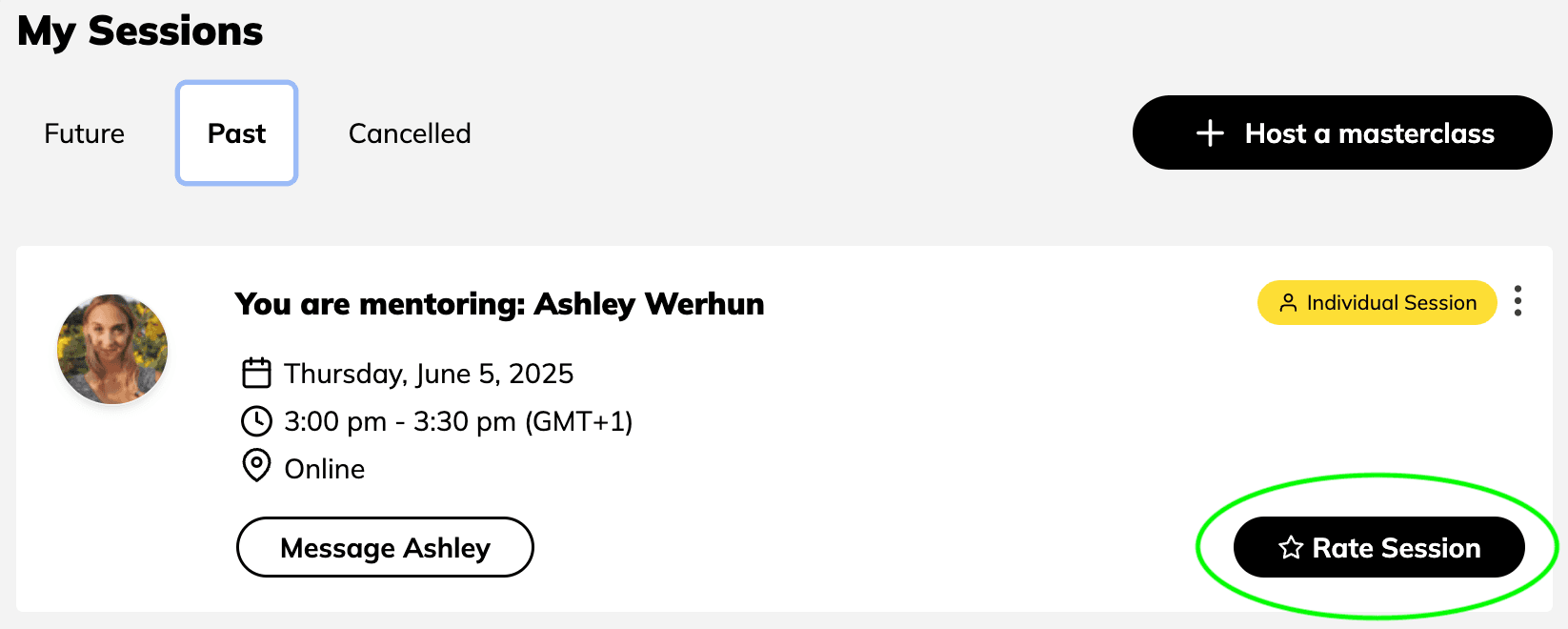Open Ashley Werhun's profile photo

[x=112, y=349]
